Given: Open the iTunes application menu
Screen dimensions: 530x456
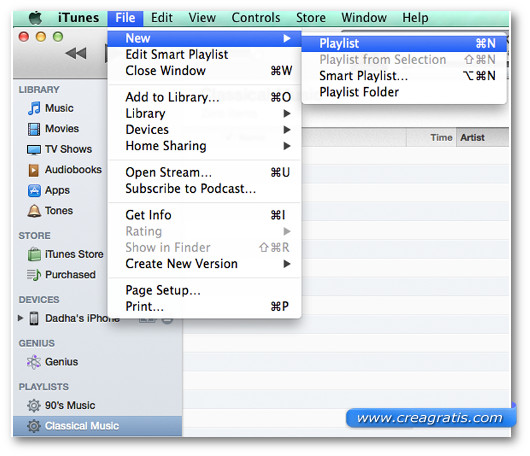Looking at the screenshot, I should point(78,18).
